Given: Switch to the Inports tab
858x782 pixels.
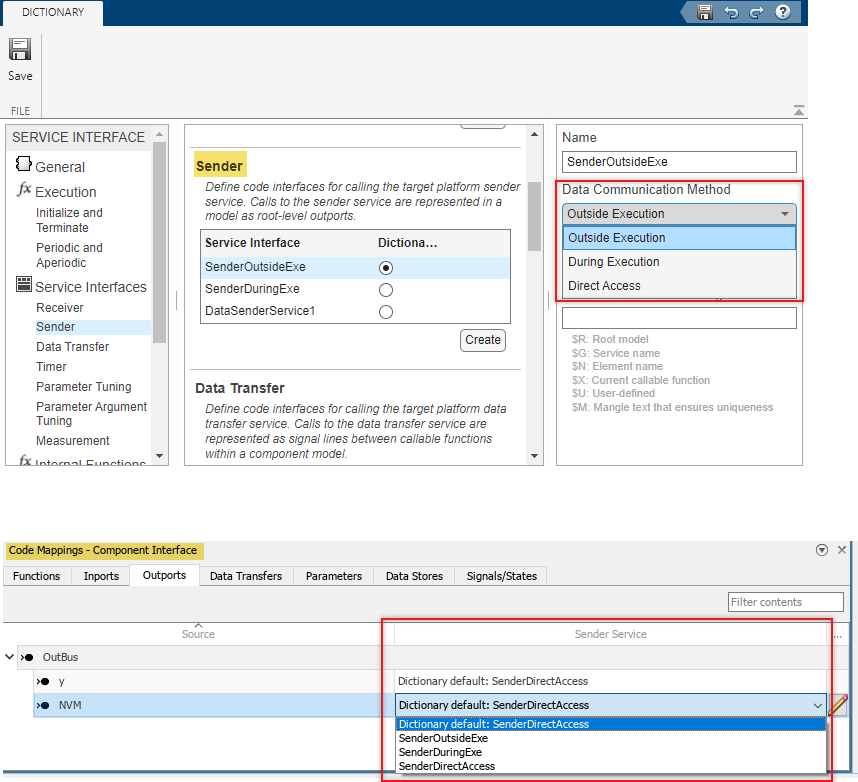Looking at the screenshot, I should click(x=100, y=576).
